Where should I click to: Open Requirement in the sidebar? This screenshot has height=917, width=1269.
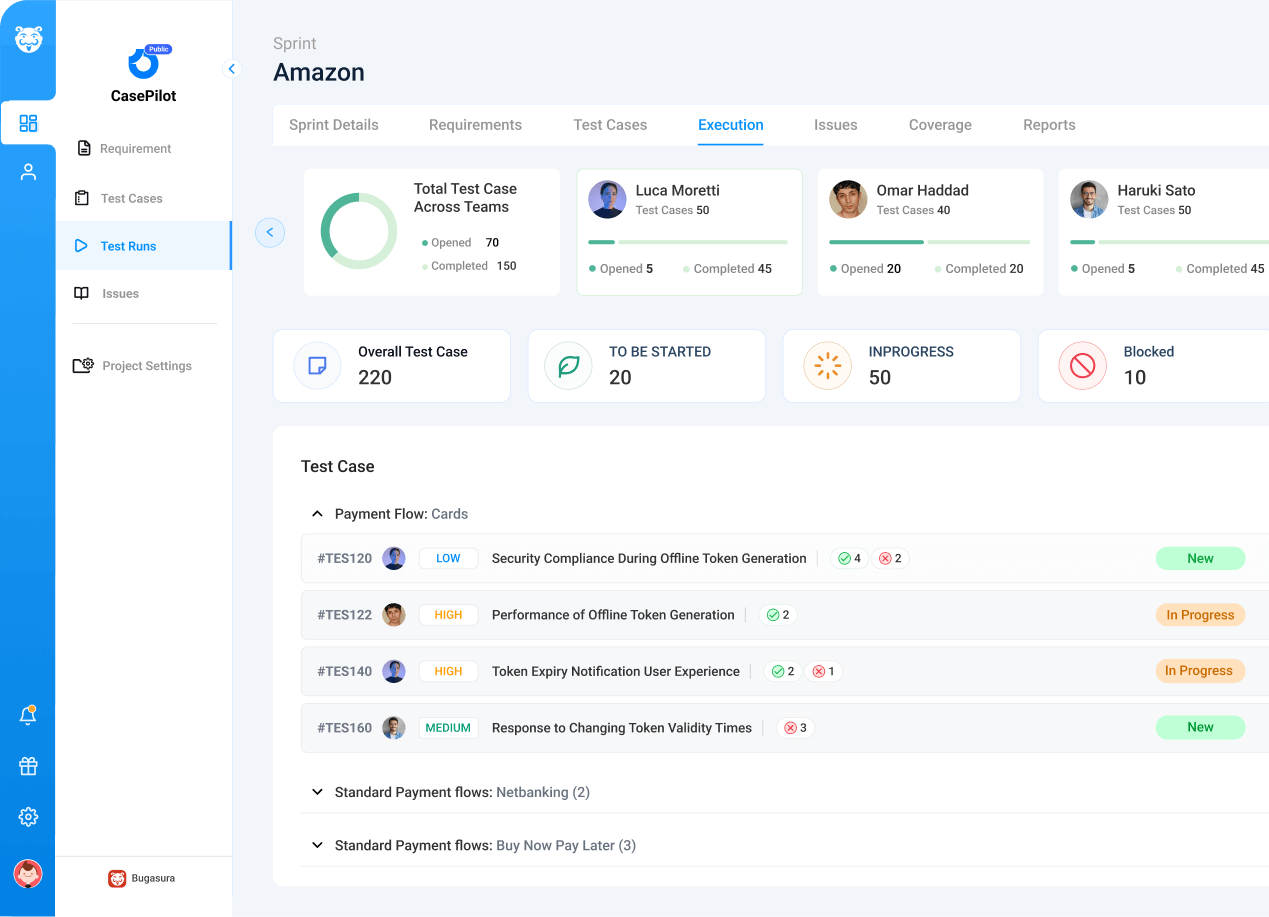(135, 149)
